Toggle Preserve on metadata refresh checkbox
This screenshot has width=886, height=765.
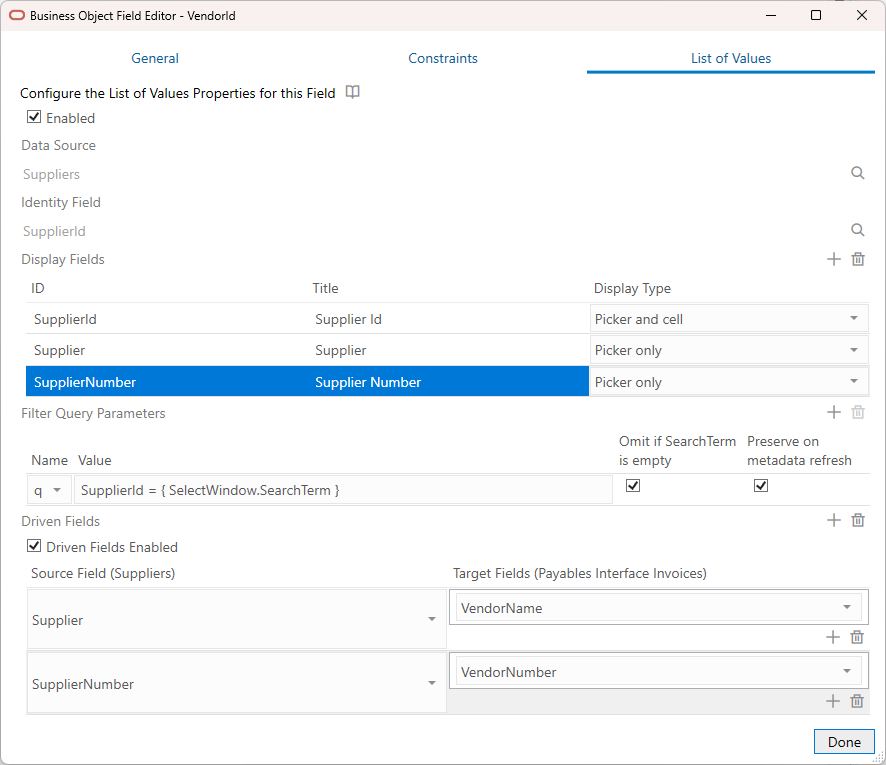point(761,486)
